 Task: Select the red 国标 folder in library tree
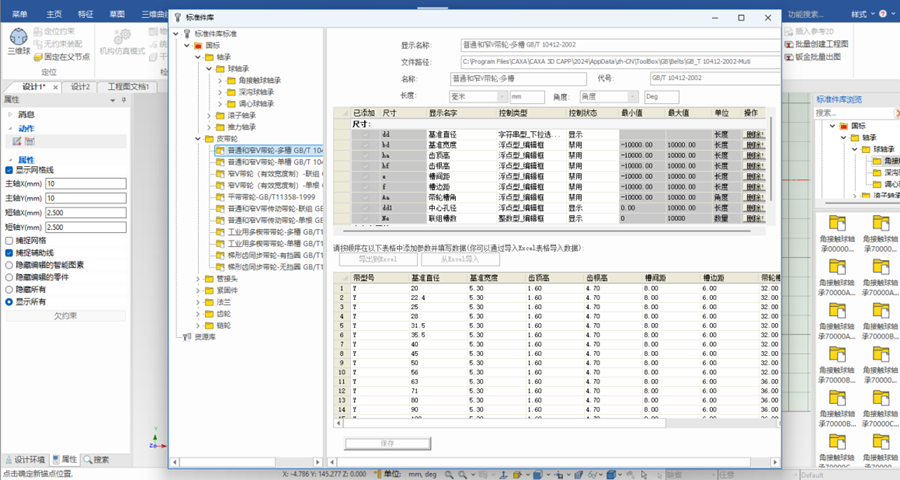198,45
